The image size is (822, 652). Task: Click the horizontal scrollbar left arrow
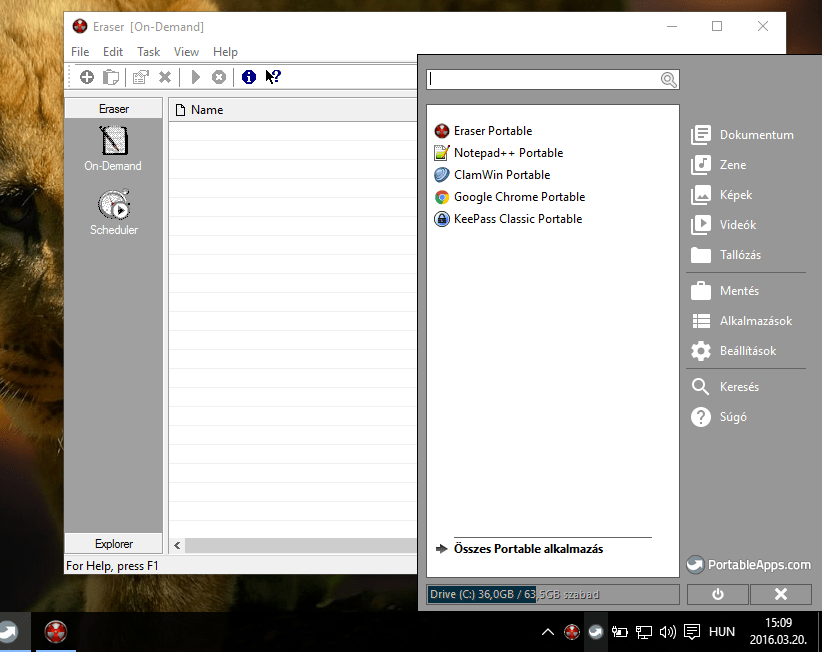177,546
